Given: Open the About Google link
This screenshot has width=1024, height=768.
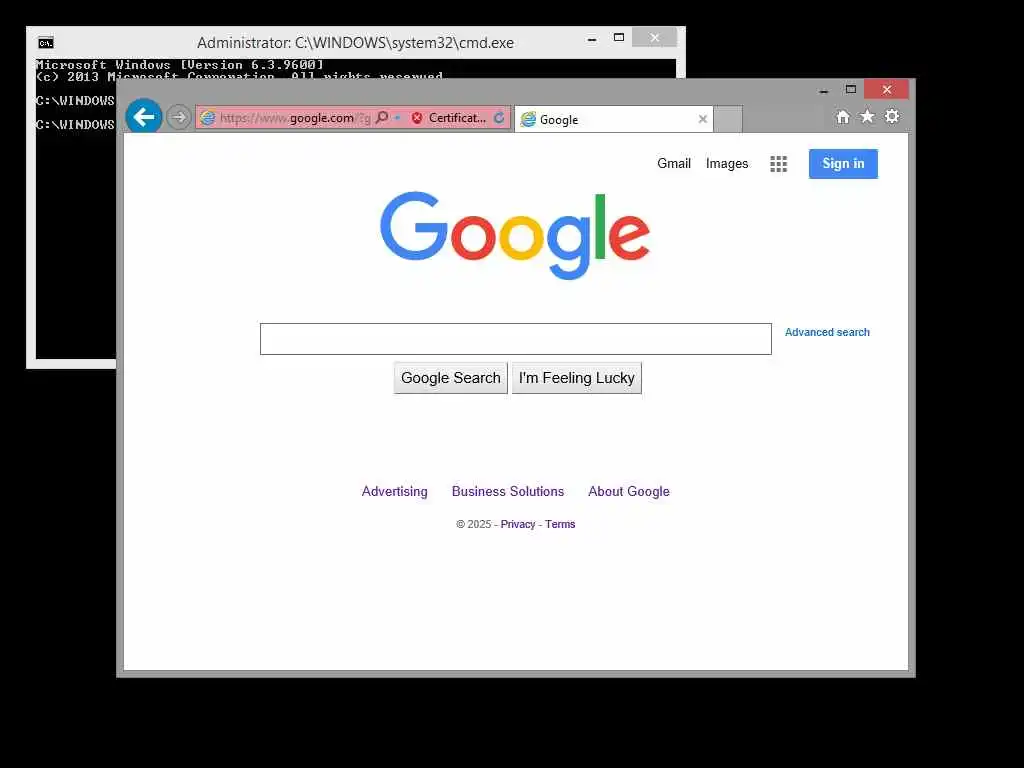Looking at the screenshot, I should tap(629, 492).
